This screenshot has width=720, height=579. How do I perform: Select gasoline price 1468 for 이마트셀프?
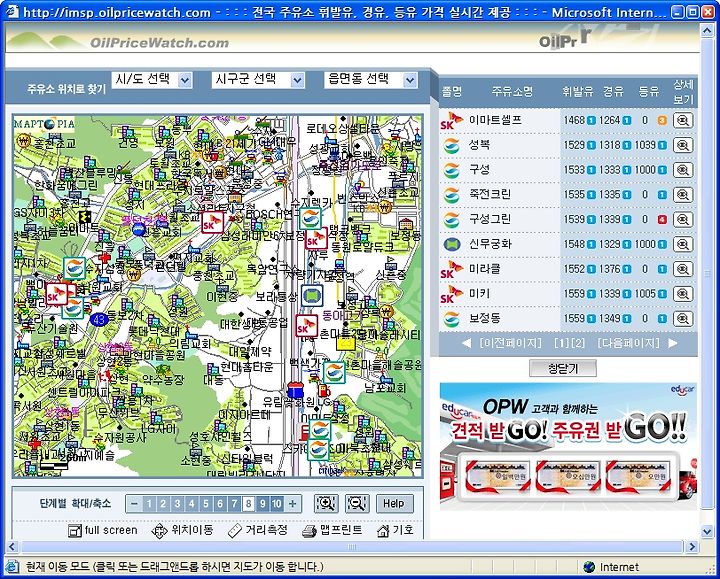coord(574,120)
